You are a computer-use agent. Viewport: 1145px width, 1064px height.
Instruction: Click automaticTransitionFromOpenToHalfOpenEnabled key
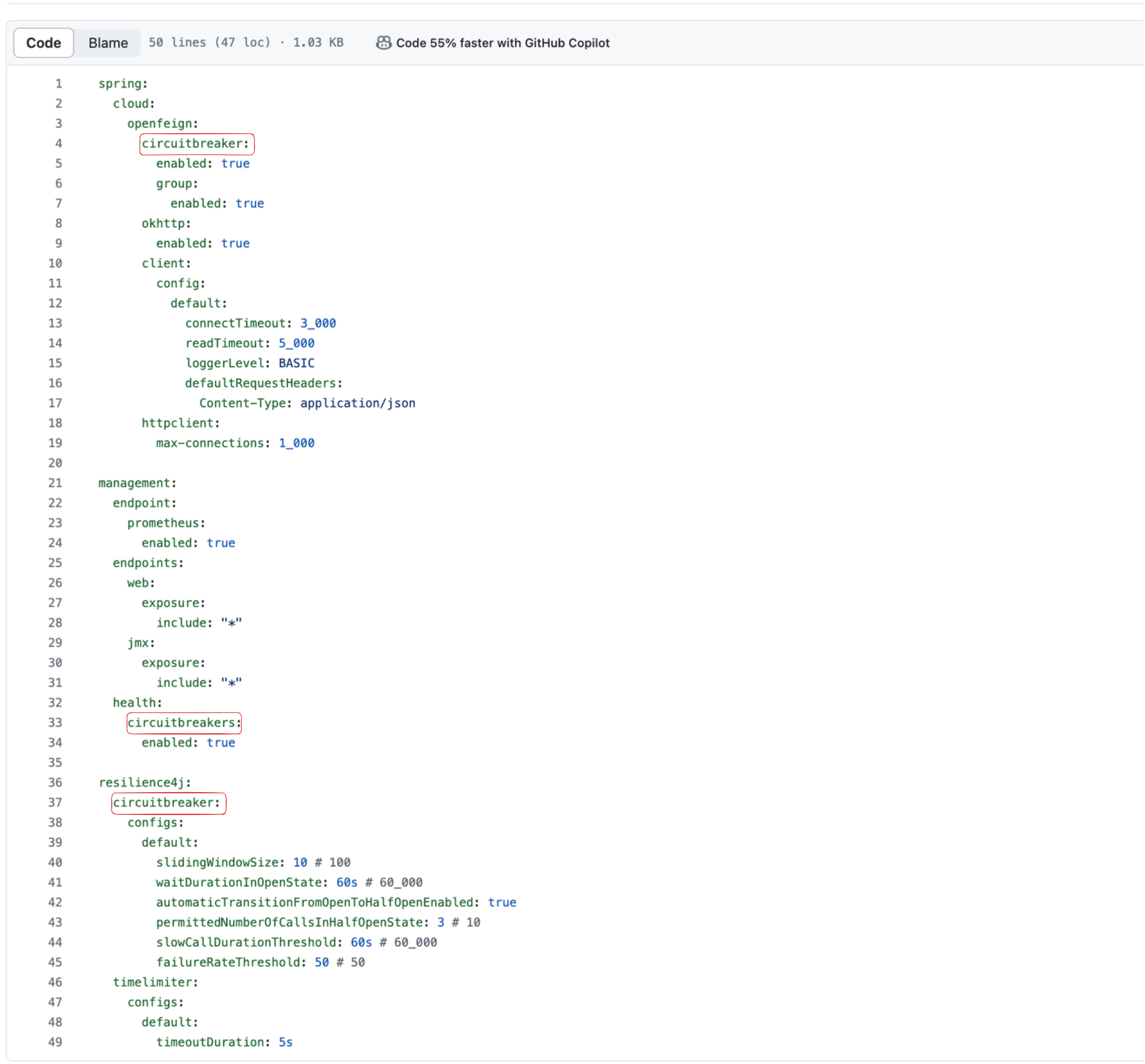[314, 902]
